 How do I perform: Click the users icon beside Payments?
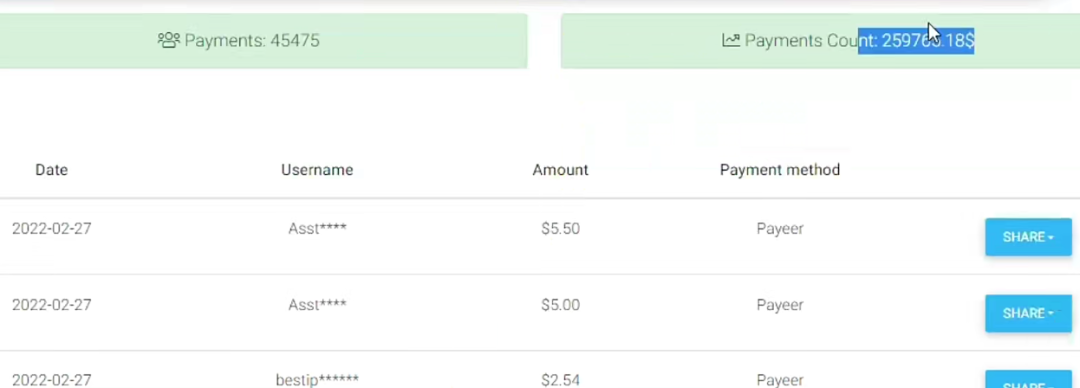pos(169,40)
